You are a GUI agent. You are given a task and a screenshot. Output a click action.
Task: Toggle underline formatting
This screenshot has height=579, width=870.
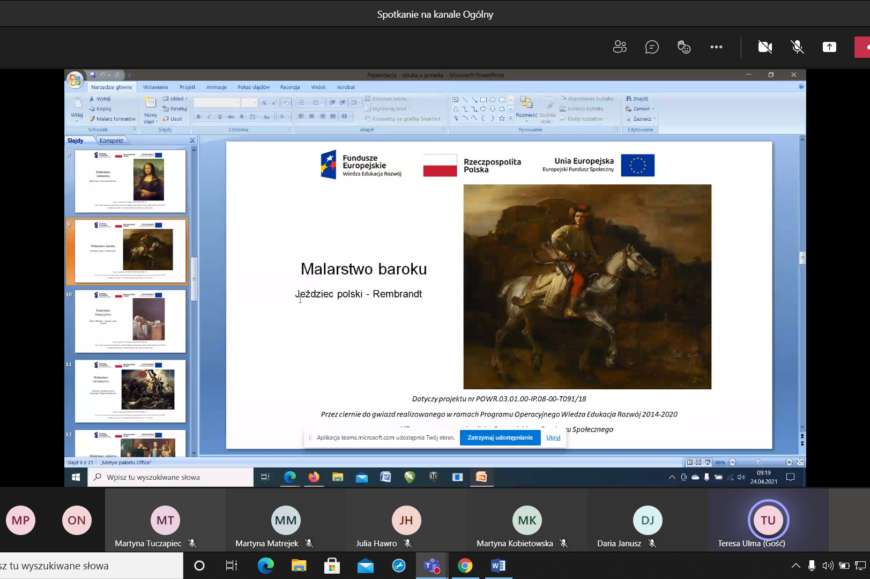220,117
